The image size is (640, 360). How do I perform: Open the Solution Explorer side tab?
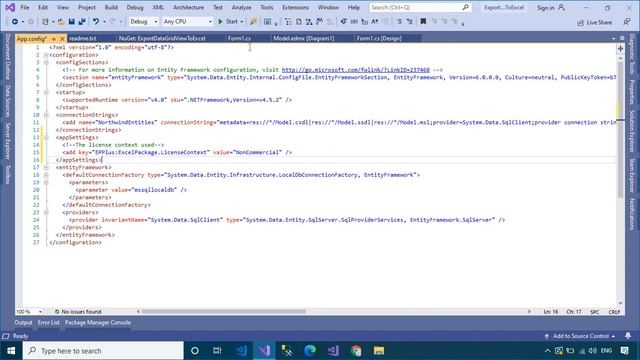coord(631,131)
